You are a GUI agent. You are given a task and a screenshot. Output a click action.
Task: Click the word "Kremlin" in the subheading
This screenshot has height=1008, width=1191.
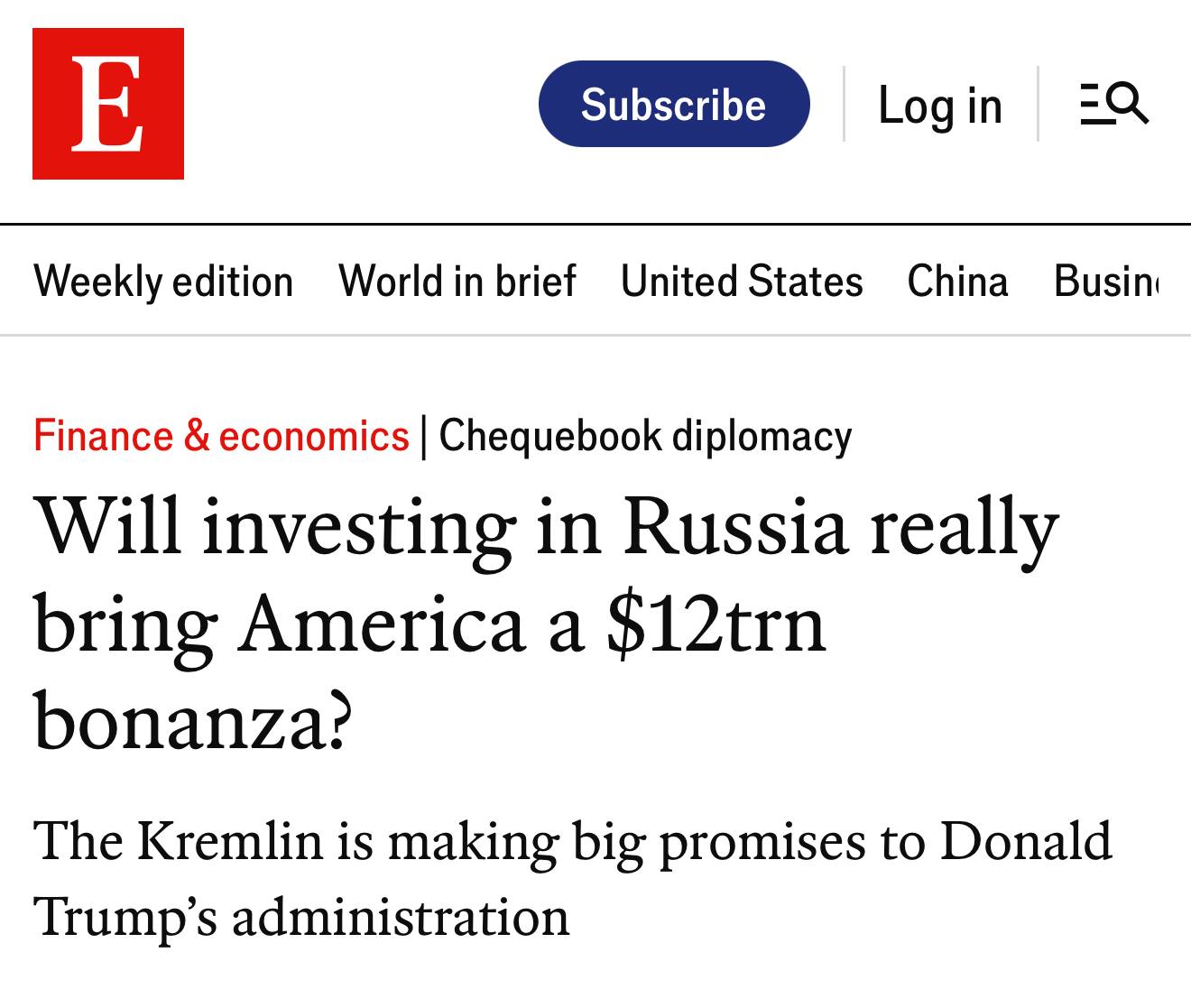click(x=230, y=841)
